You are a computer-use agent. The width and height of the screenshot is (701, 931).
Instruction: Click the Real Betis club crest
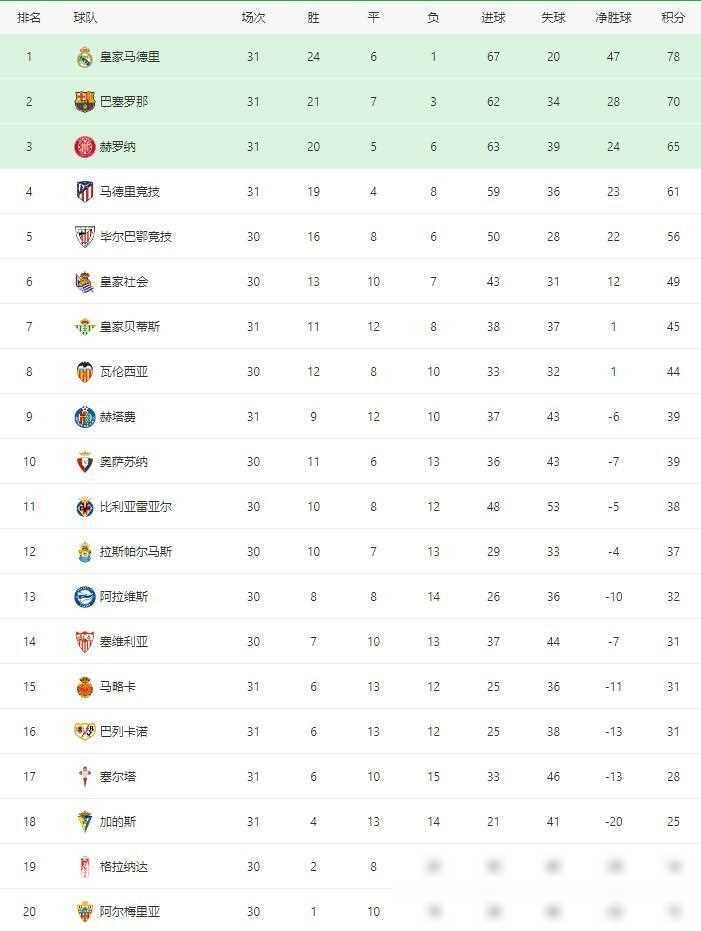pos(84,327)
